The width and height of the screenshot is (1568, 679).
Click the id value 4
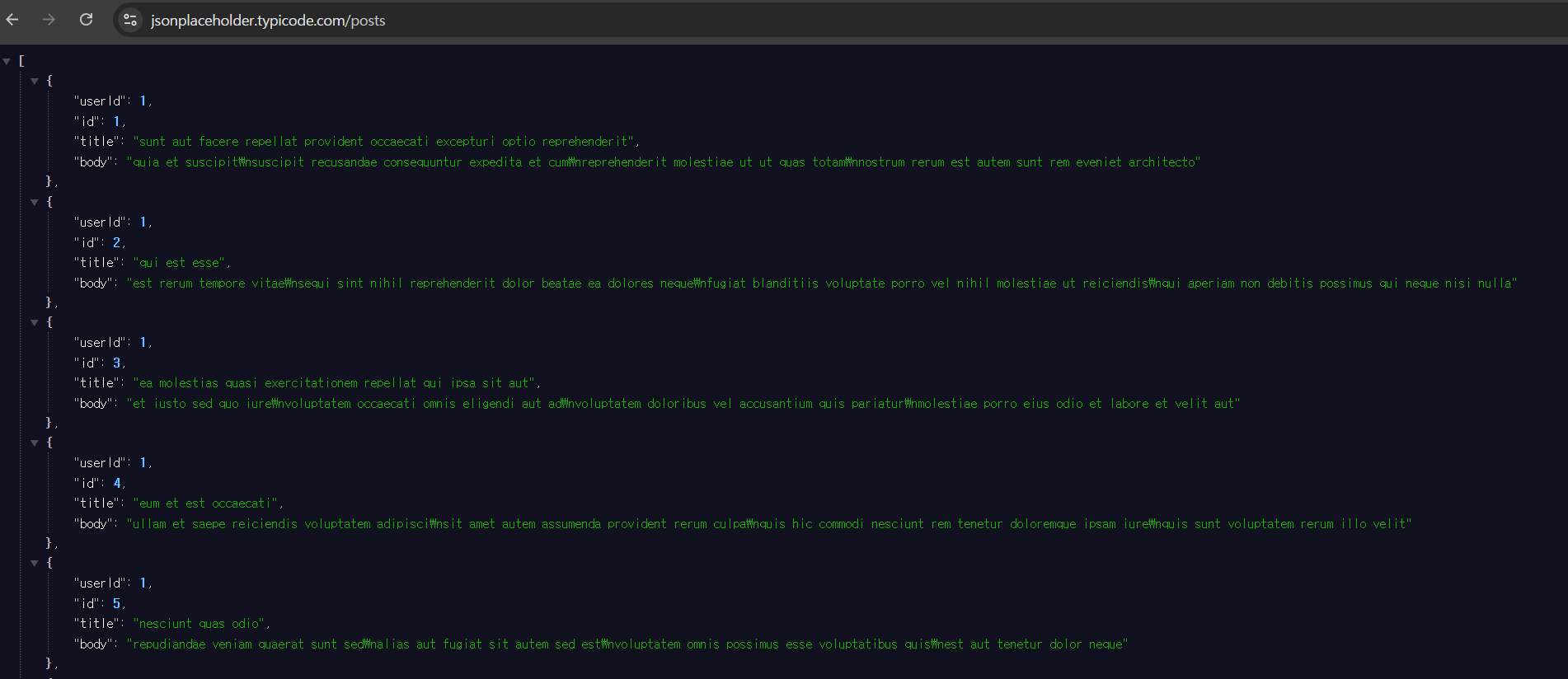pos(117,483)
